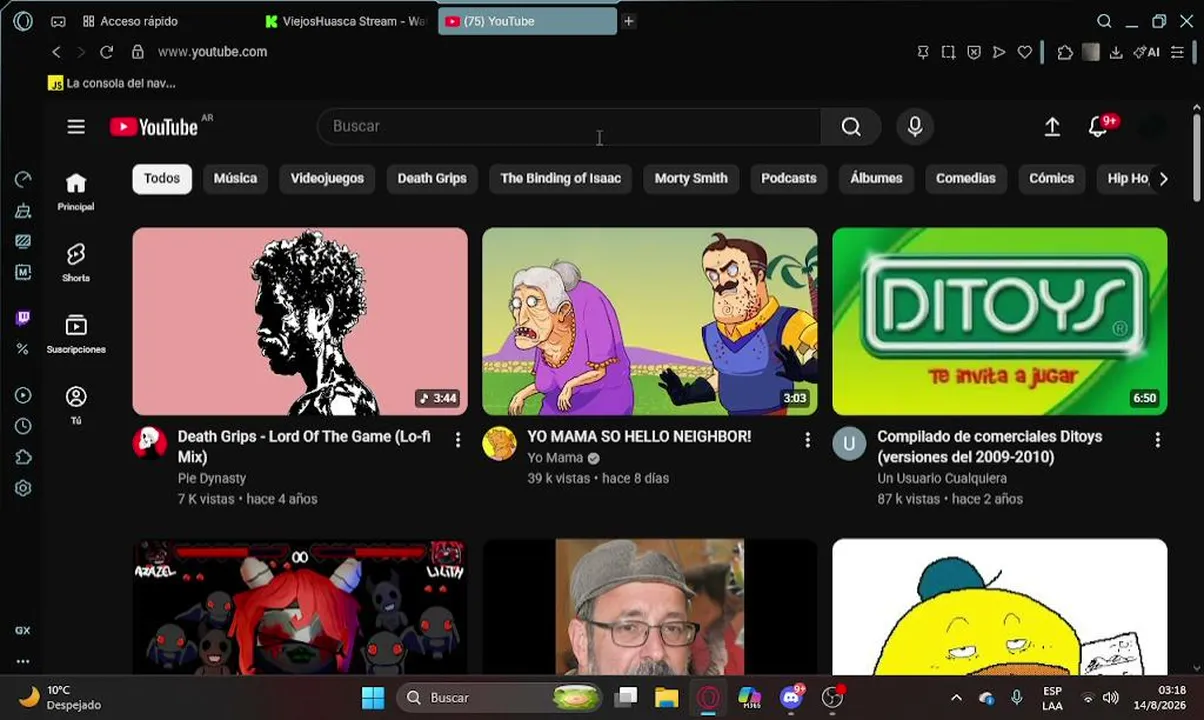The width and height of the screenshot is (1204, 720).
Task: Open Twitch panel in Opera sidebar
Action: click(x=22, y=318)
